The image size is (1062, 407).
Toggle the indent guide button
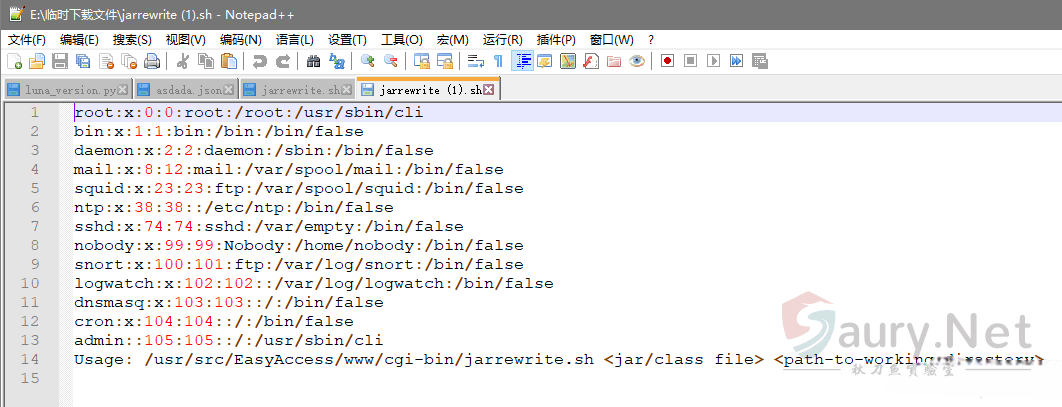[x=522, y=62]
